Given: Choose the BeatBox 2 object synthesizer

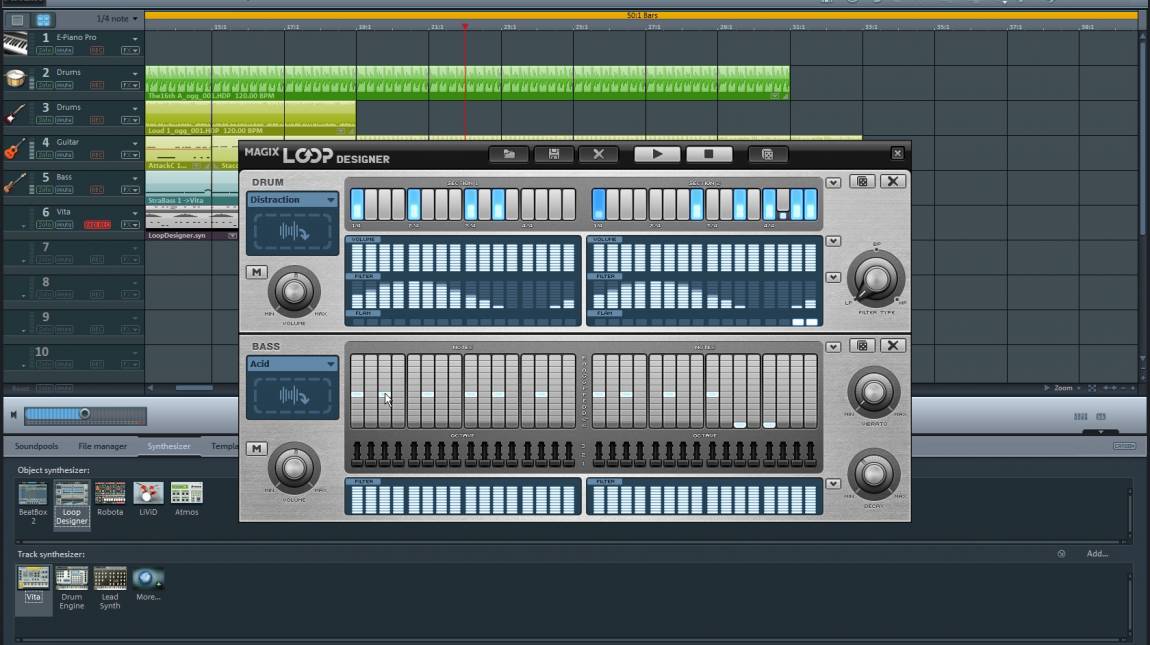Looking at the screenshot, I should coord(33,503).
